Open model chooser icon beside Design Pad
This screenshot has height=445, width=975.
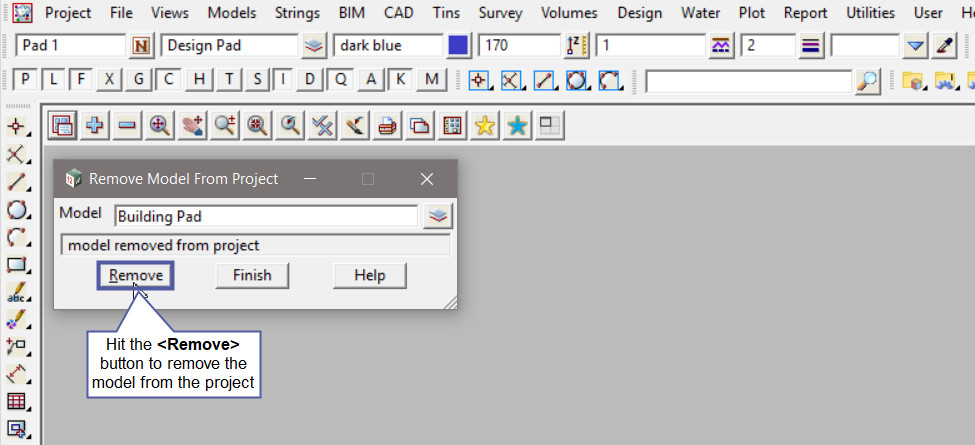tap(315, 45)
